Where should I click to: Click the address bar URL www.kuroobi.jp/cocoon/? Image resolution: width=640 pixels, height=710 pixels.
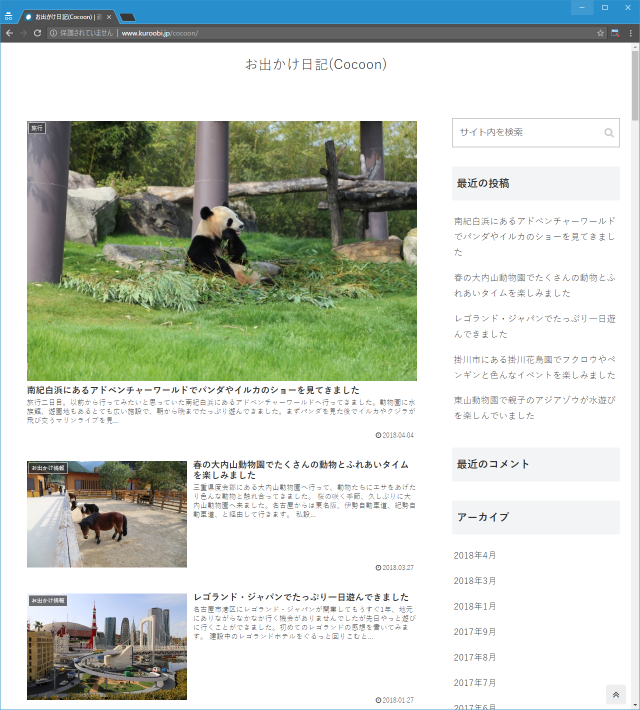[x=159, y=33]
